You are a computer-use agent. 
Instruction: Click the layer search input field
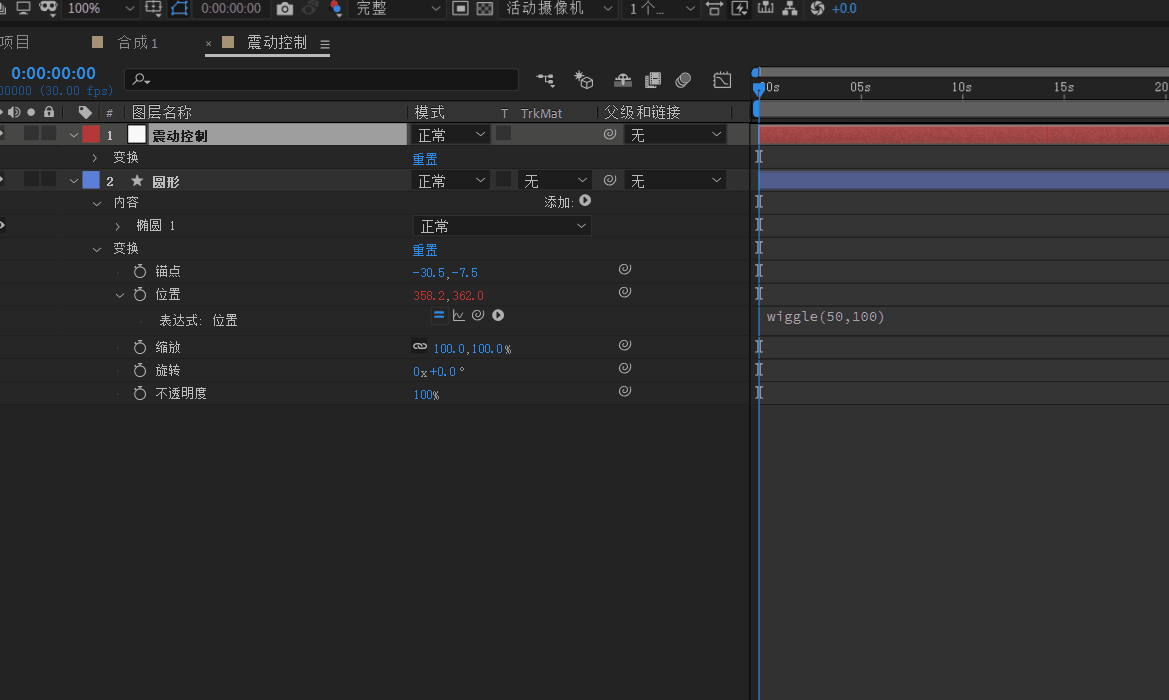(321, 79)
